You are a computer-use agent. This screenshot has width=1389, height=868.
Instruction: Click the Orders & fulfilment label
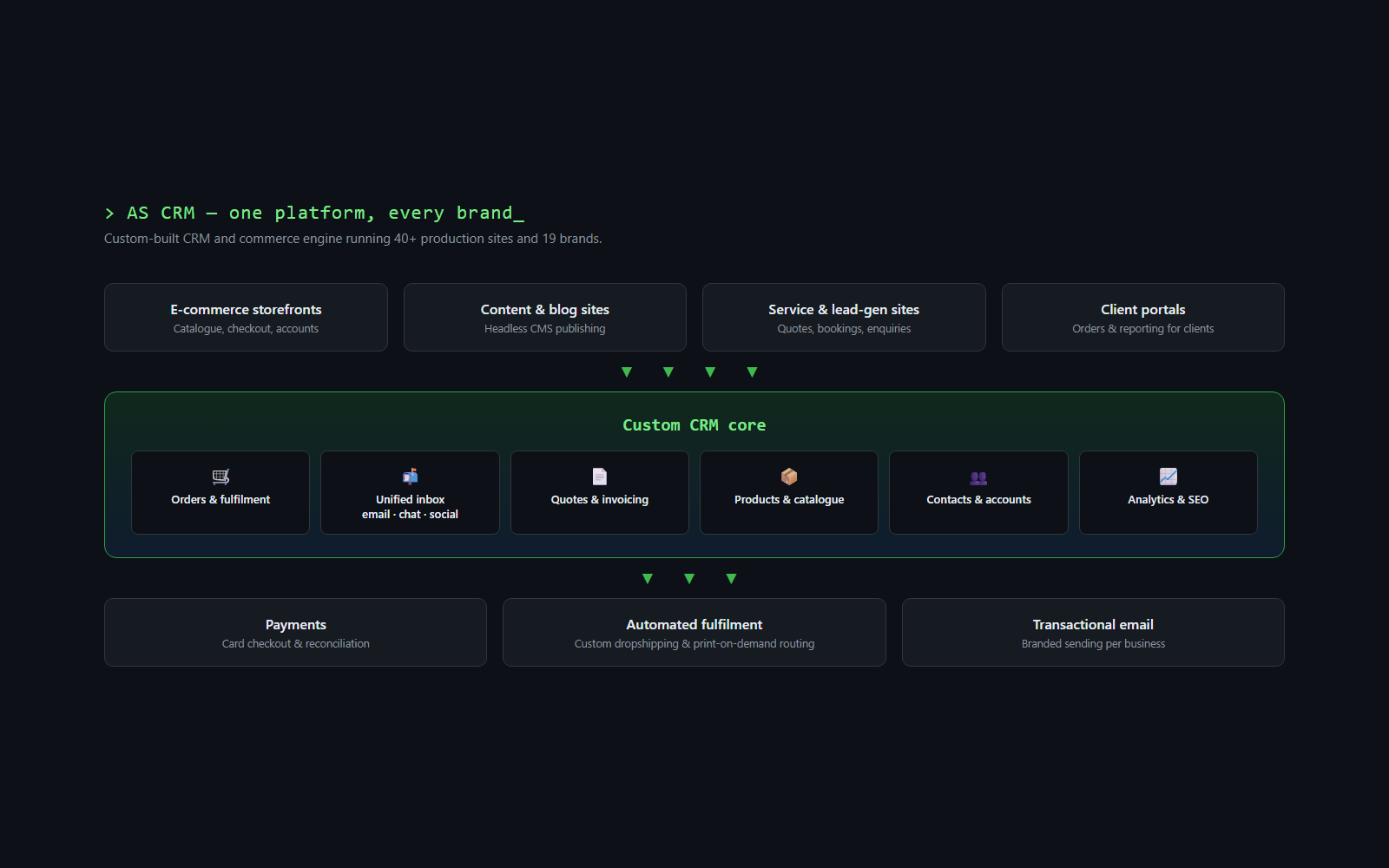(221, 500)
